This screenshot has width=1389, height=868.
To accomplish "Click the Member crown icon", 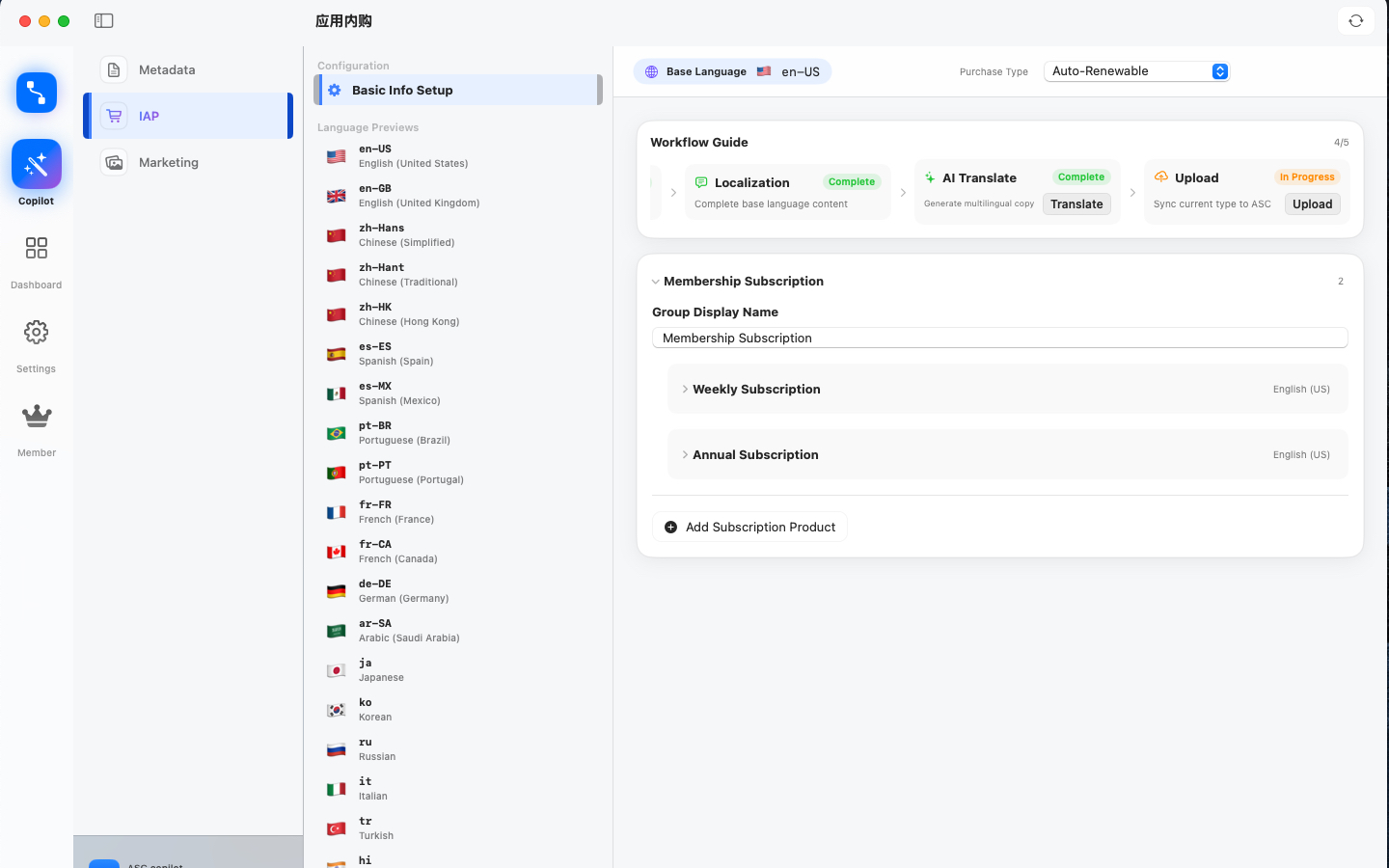I will coord(36,416).
